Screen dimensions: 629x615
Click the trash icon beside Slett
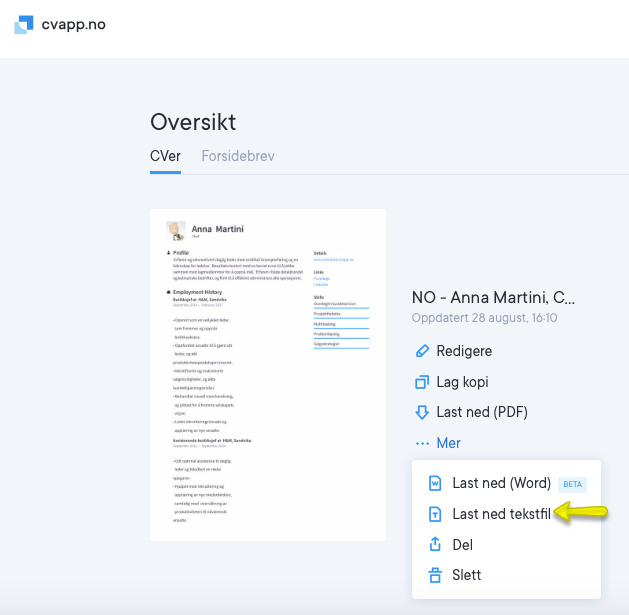point(435,575)
